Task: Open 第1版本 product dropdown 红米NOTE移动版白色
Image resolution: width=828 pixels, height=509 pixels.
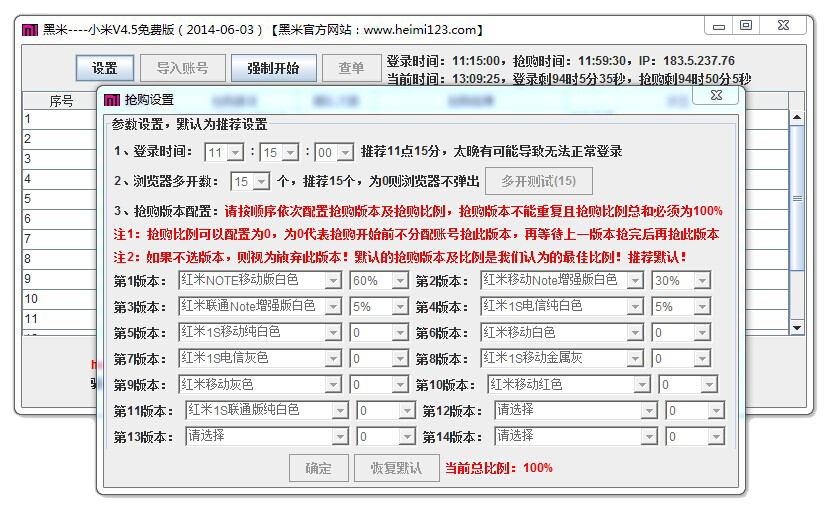Action: point(260,280)
